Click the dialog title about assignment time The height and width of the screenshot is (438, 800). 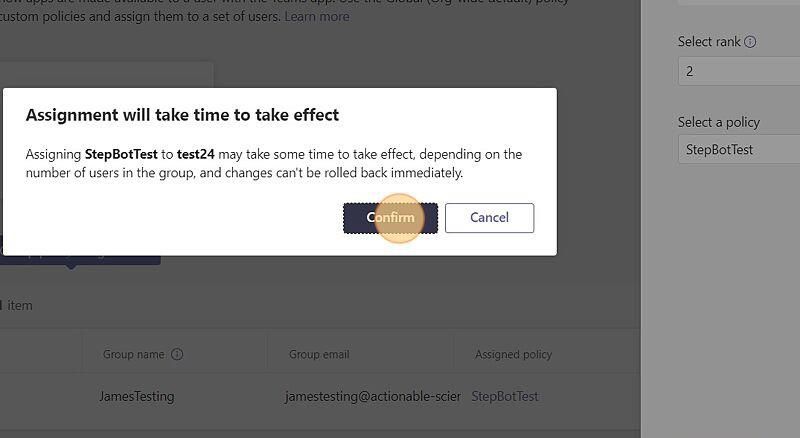tap(182, 115)
